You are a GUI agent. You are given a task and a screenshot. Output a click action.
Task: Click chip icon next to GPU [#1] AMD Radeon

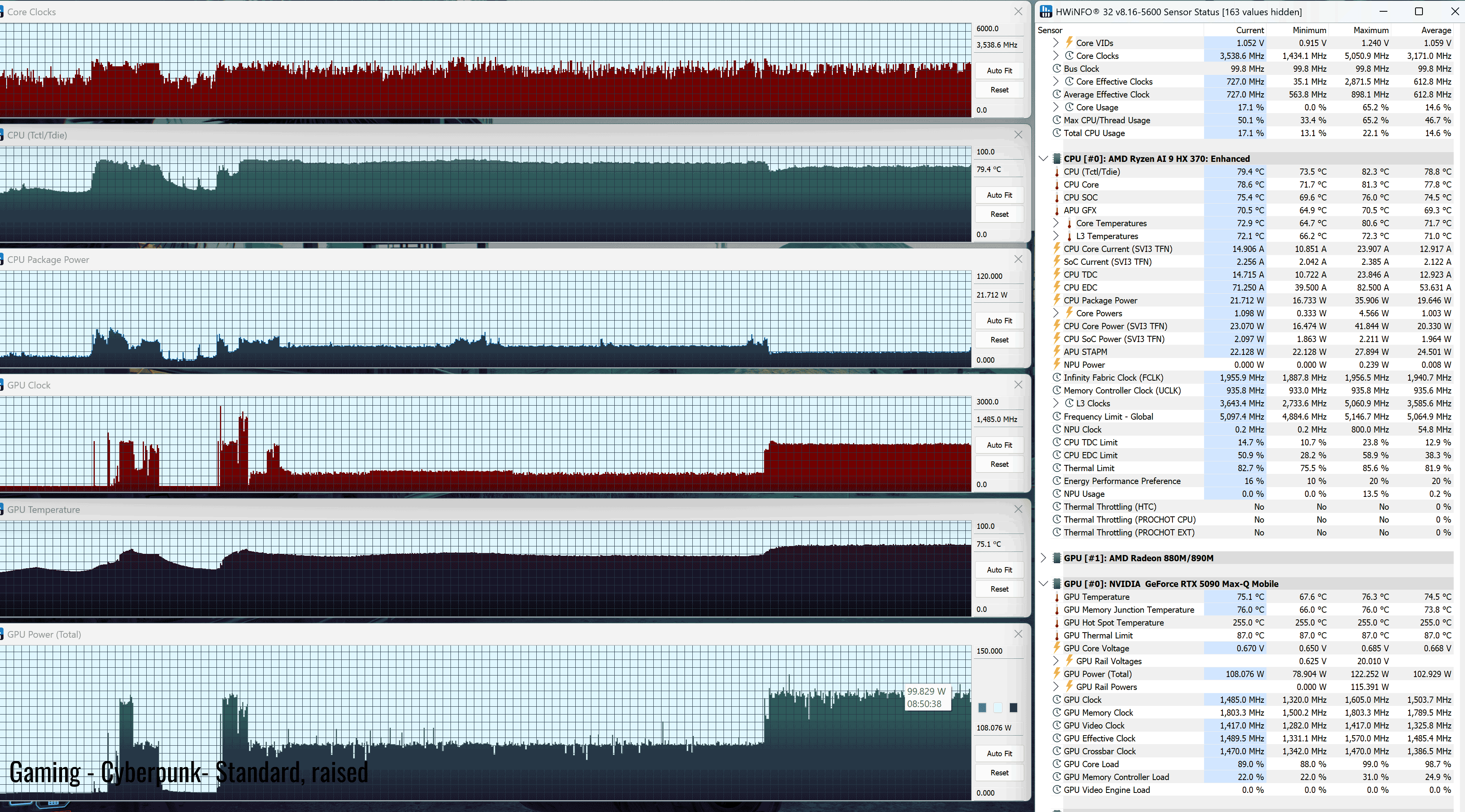(x=1057, y=558)
